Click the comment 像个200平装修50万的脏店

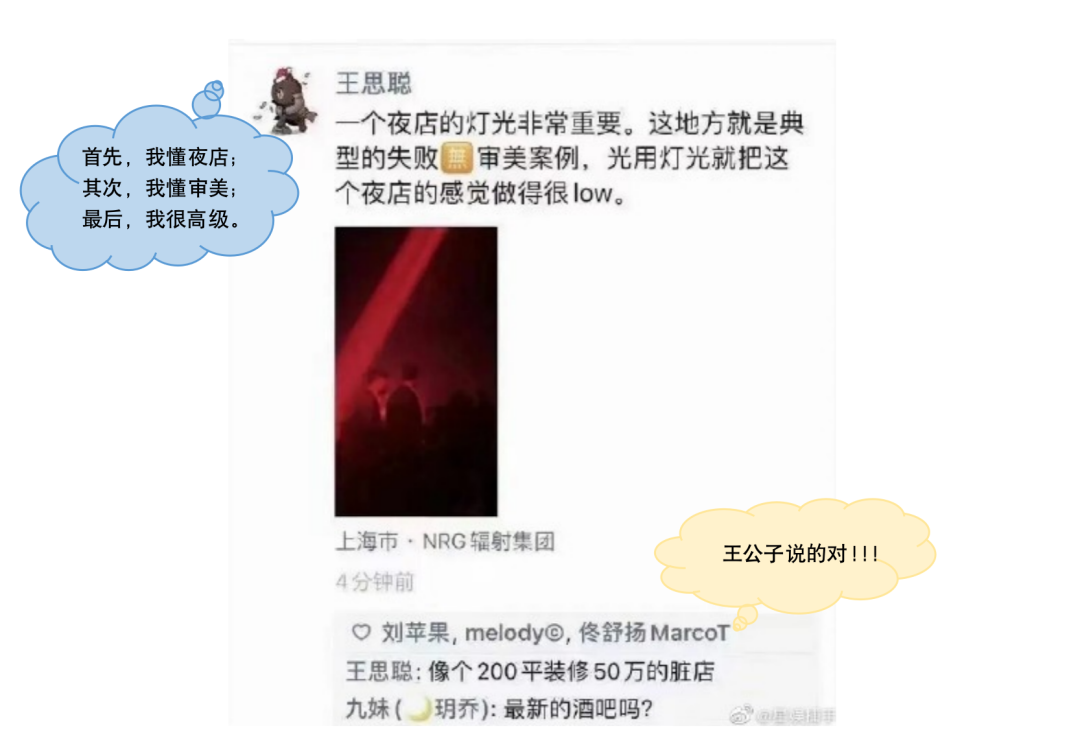tap(571, 671)
